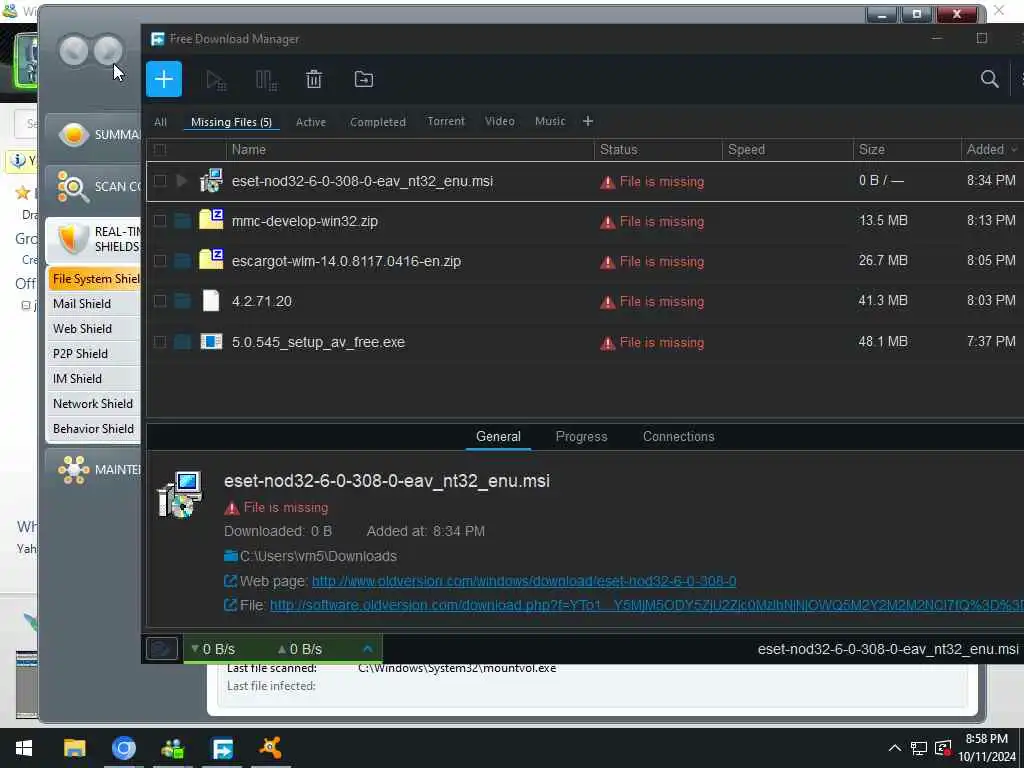Click the Speed column header
The height and width of the screenshot is (768, 1024).
[x=788, y=150]
